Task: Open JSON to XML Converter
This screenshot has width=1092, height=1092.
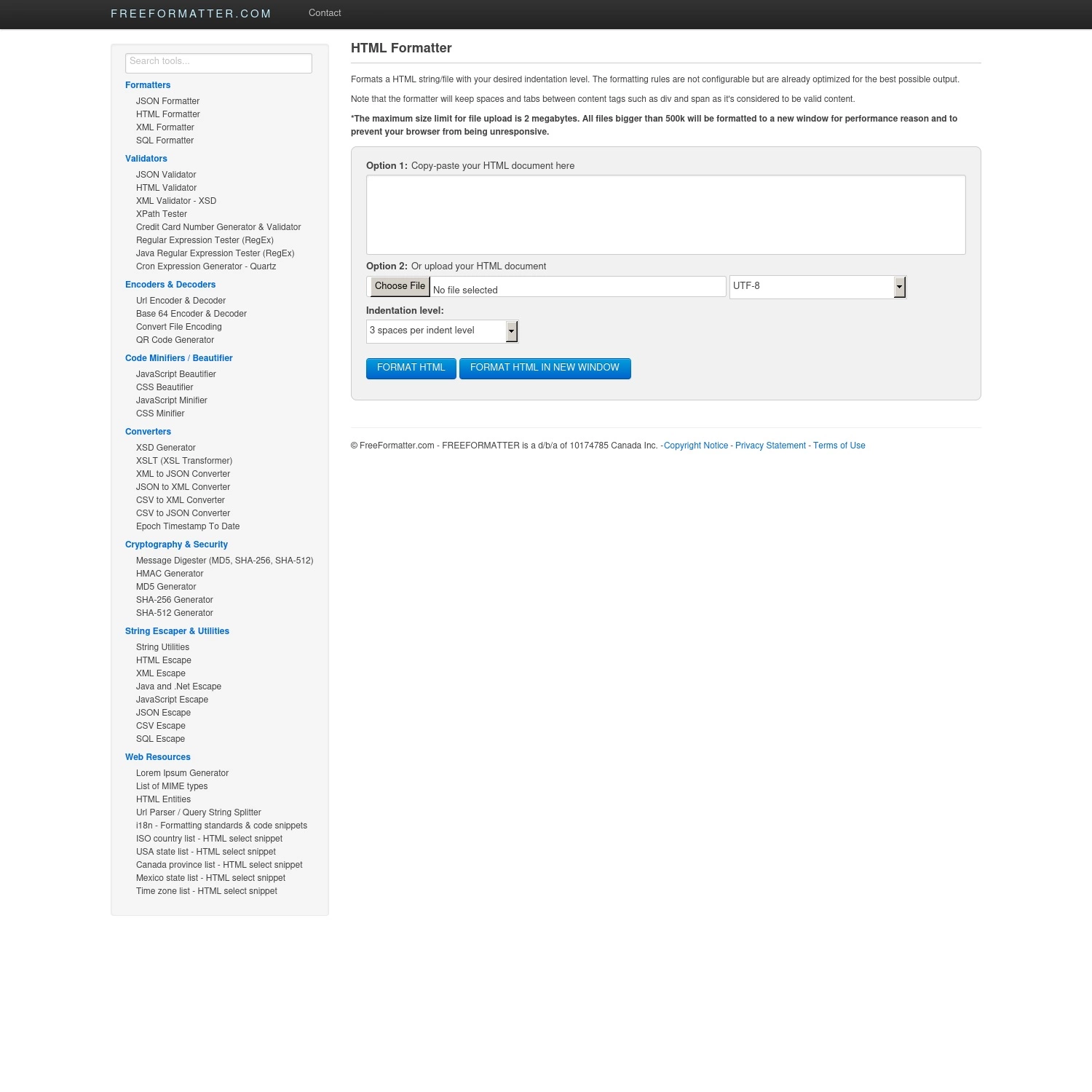Action: (183, 487)
